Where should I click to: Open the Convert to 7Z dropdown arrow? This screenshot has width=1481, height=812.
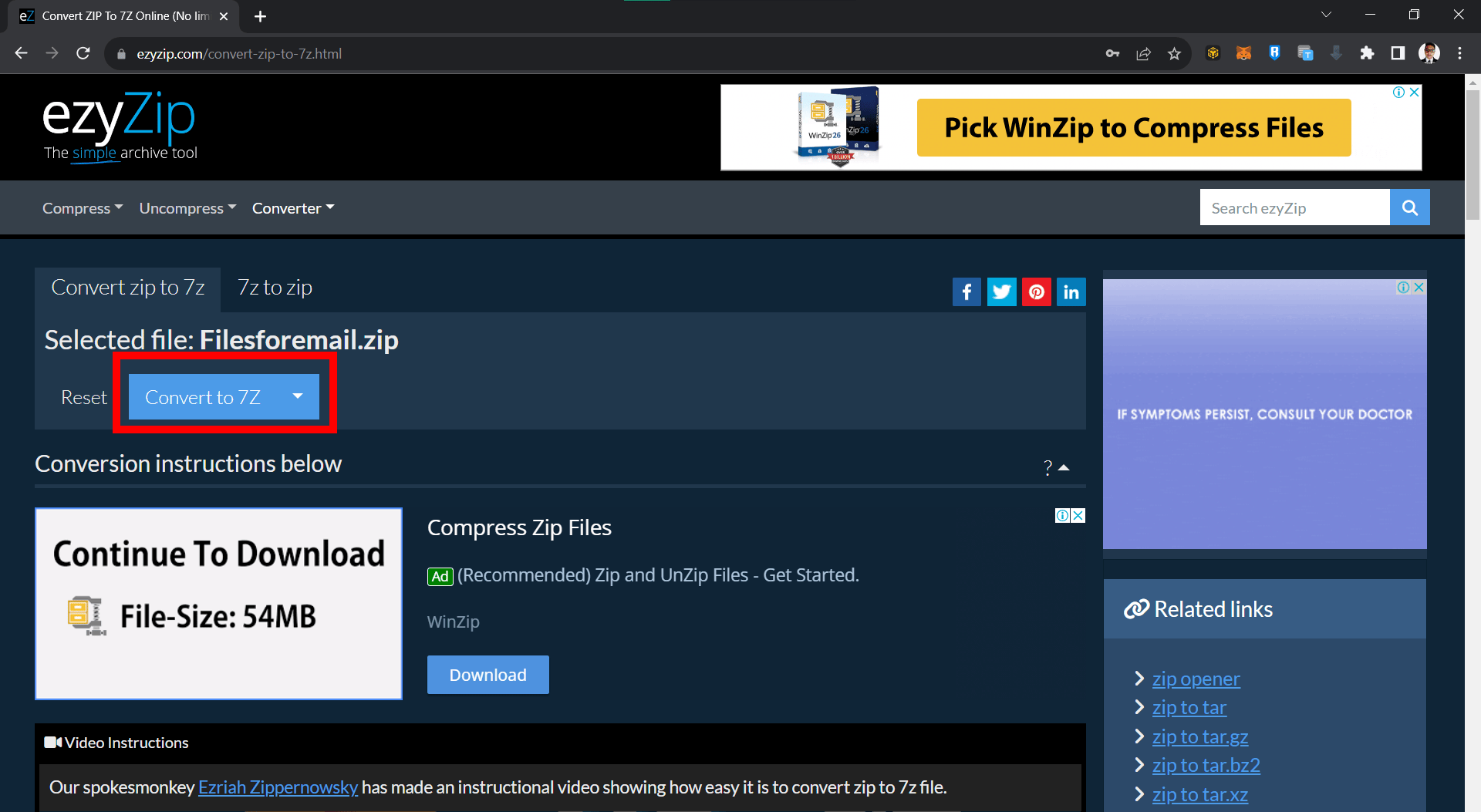click(297, 396)
